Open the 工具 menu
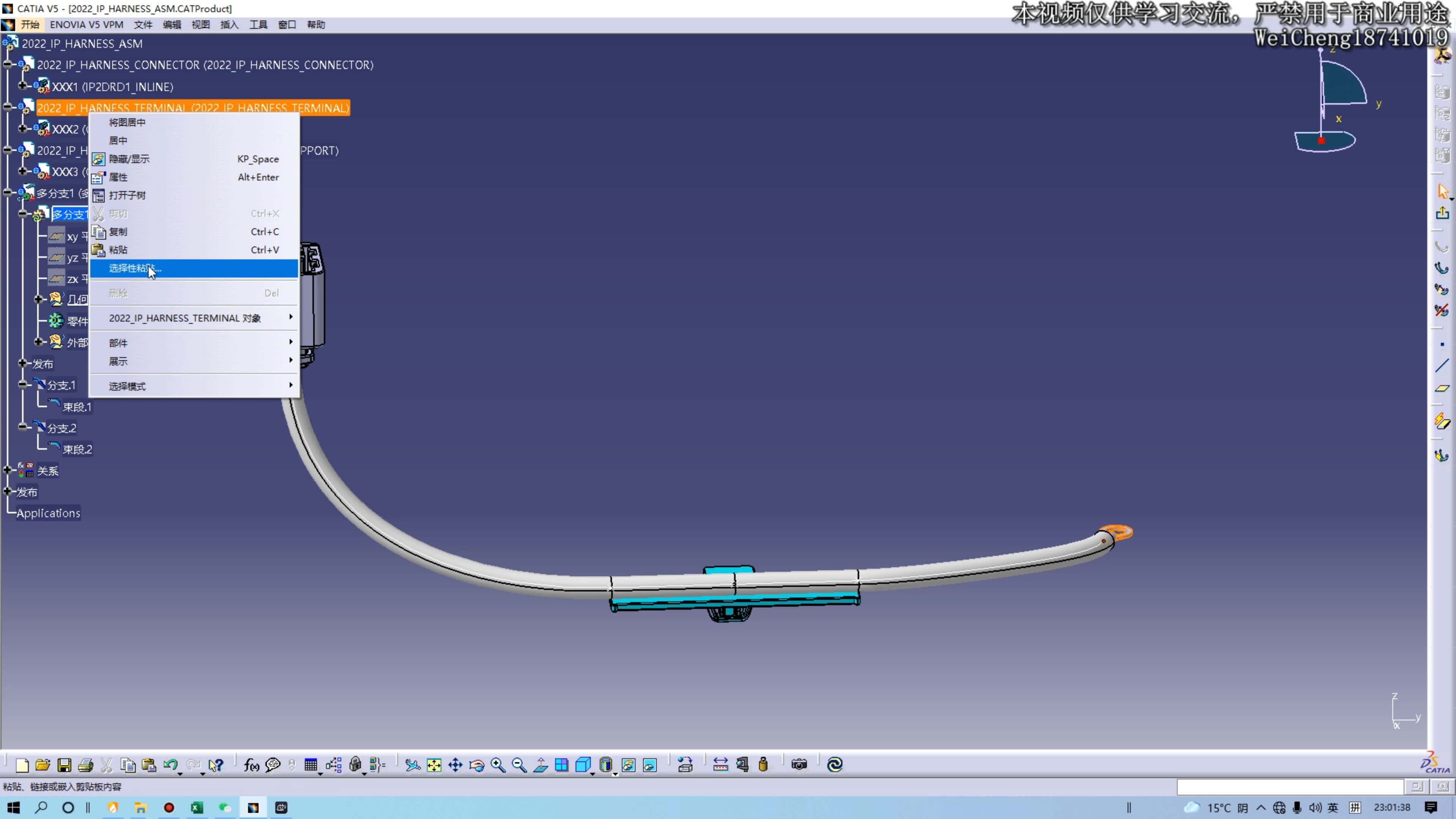Image resolution: width=1456 pixels, height=819 pixels. (258, 24)
